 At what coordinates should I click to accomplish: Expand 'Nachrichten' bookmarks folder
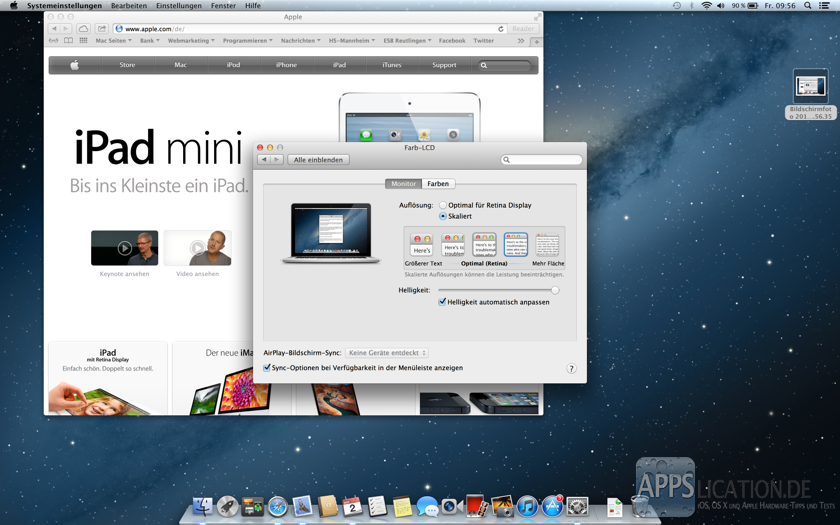(301, 41)
